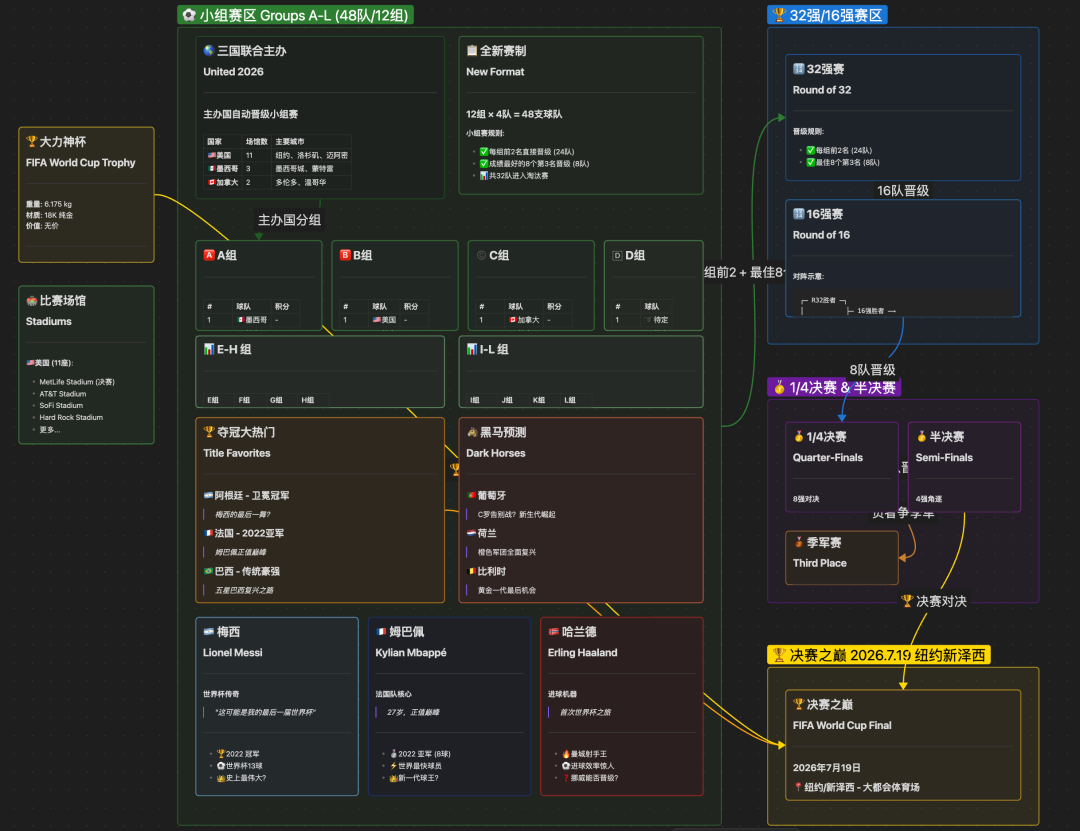1080x831 pixels.
Task: Click the AT&T Stadium list item
Action: (x=63, y=393)
